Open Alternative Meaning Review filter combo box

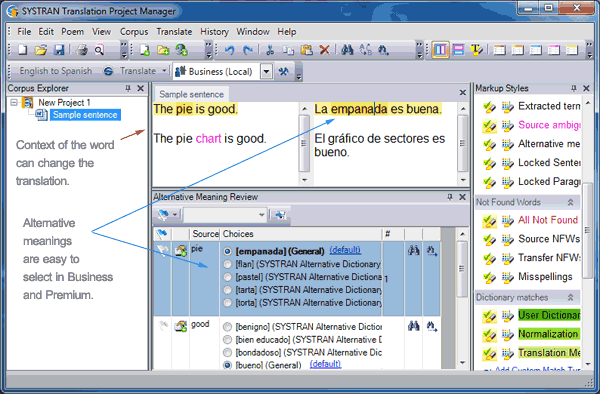pyautogui.click(x=225, y=215)
